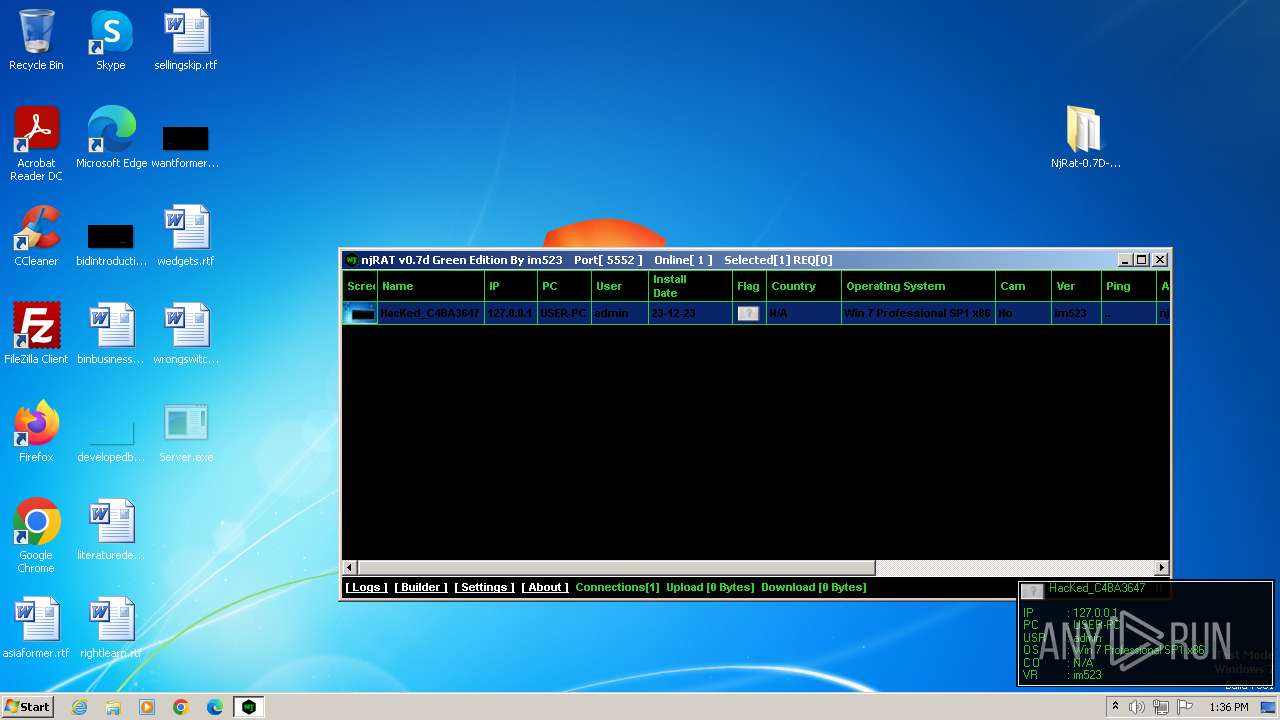Click the 1:36 PM clock
1280x720 pixels.
(1228, 707)
